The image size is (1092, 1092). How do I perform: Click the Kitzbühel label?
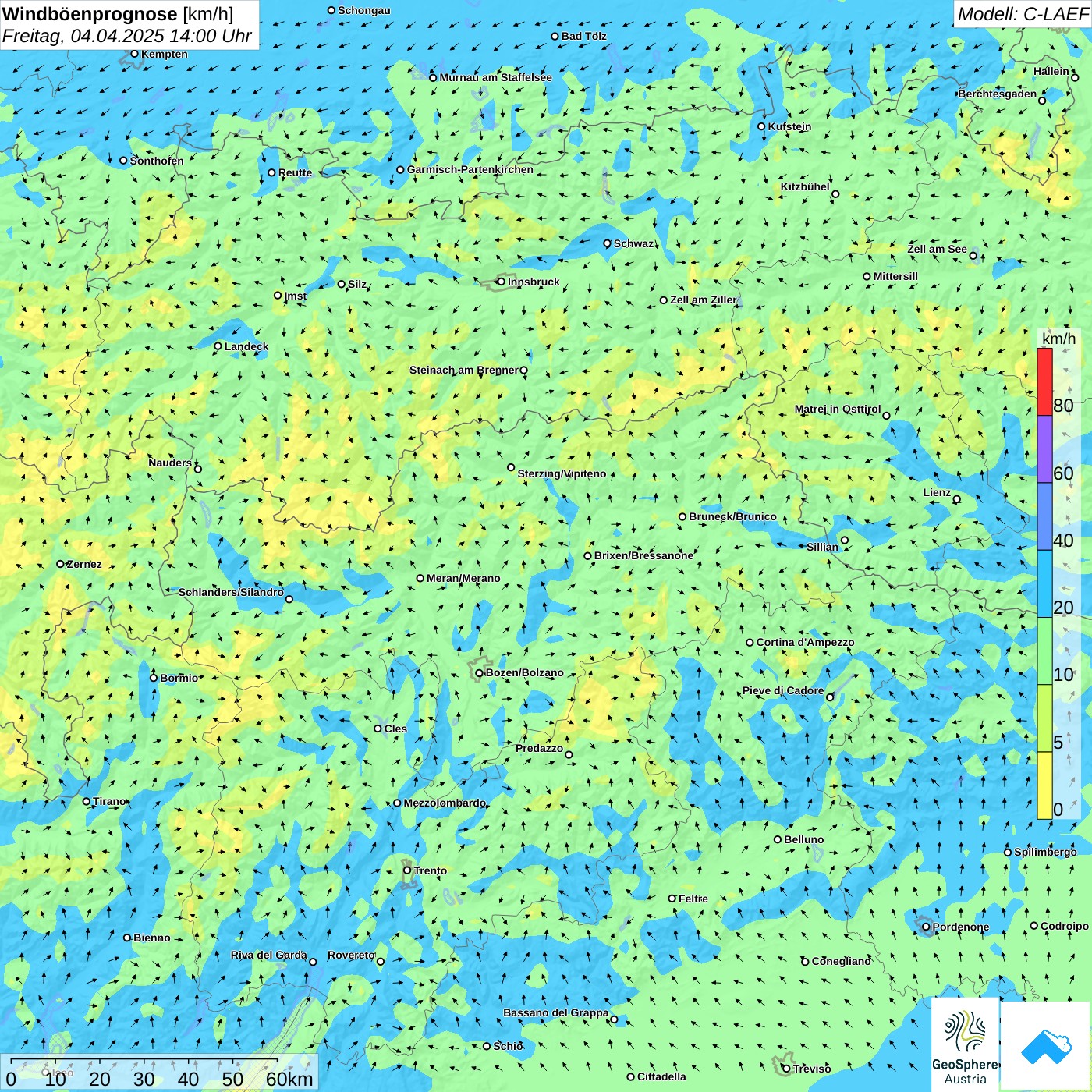[805, 186]
